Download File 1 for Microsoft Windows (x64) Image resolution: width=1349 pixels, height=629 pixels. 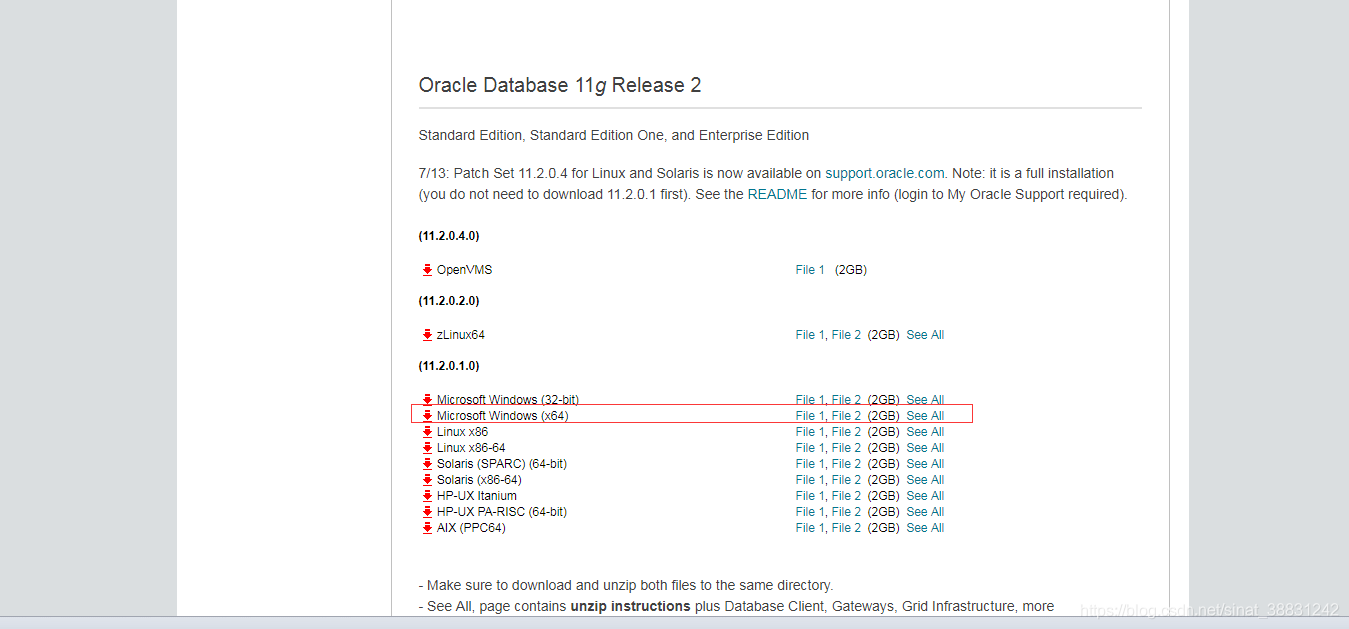(810, 416)
